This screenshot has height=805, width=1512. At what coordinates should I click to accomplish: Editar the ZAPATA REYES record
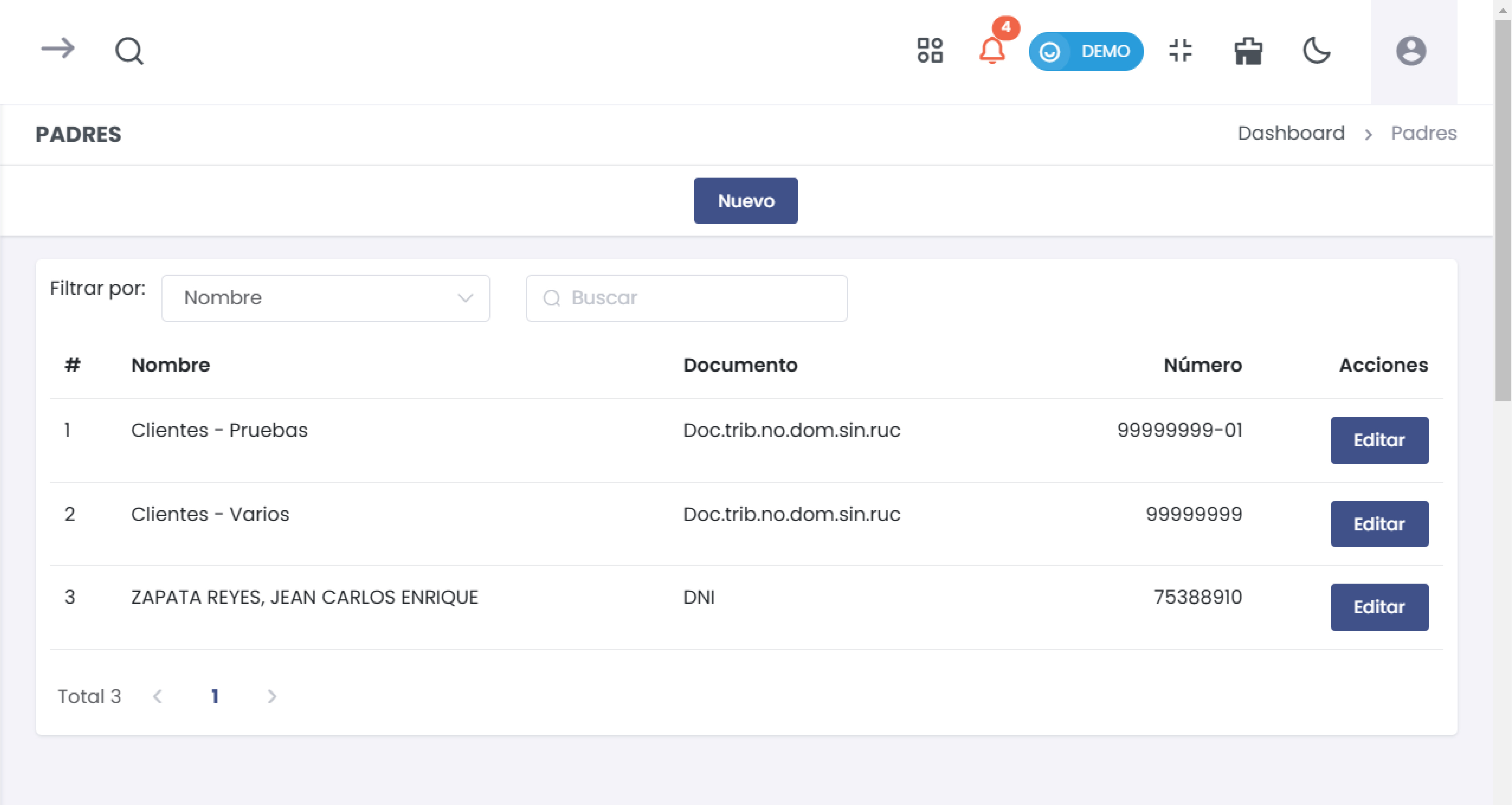pos(1379,607)
